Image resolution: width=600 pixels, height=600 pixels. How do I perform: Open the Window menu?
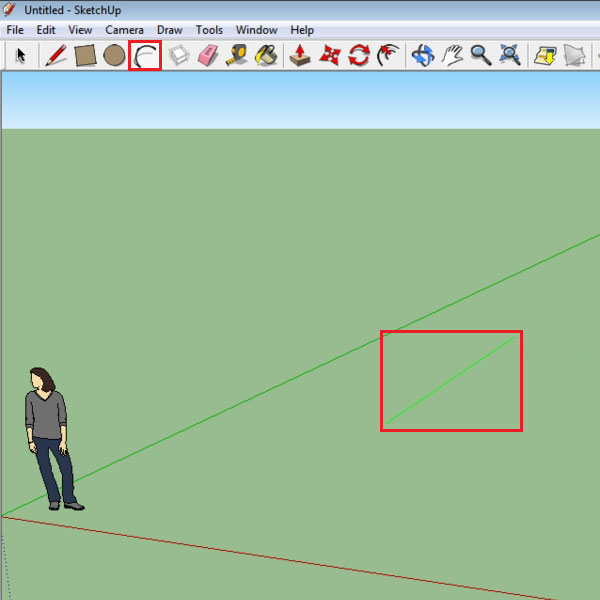coord(256,30)
